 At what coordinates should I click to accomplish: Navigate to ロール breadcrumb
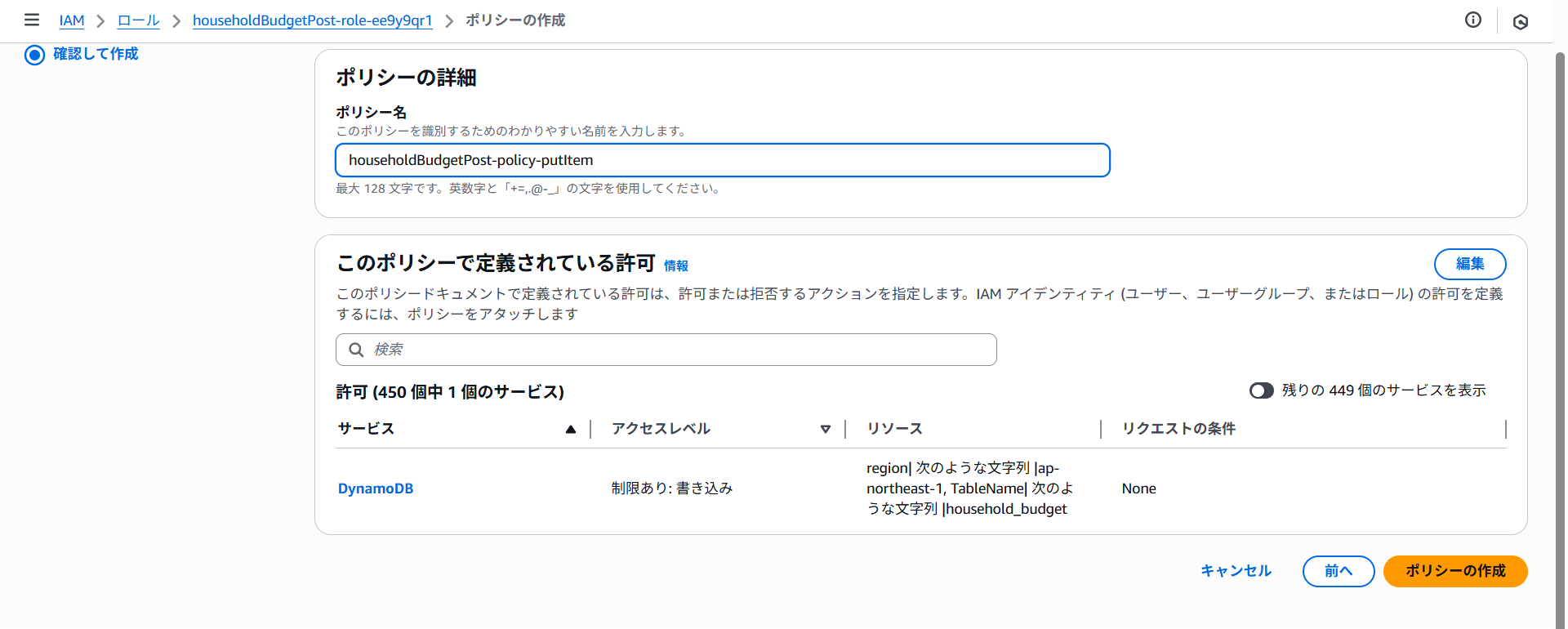tap(138, 20)
